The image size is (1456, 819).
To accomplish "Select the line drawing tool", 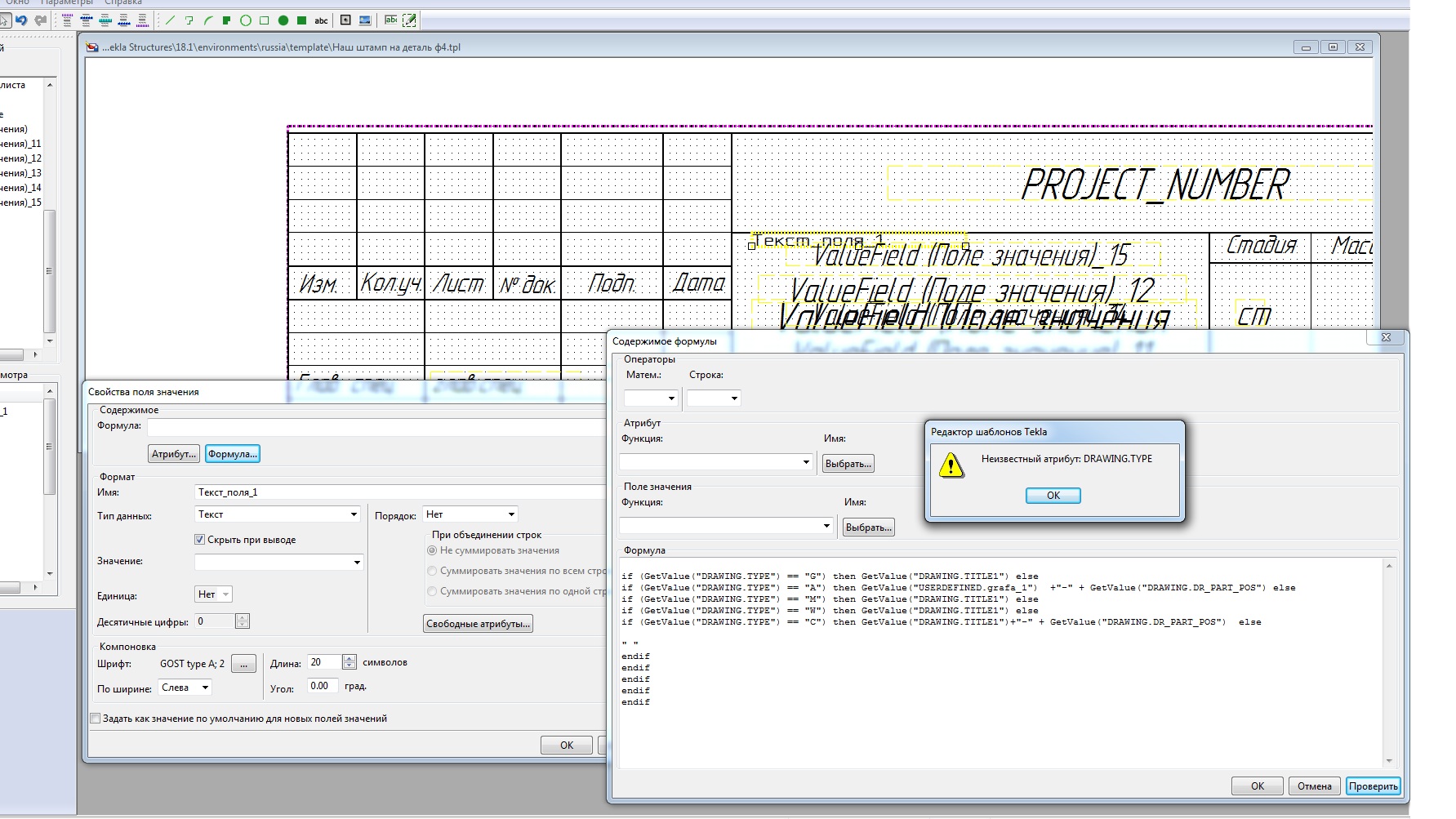I will pos(171,20).
